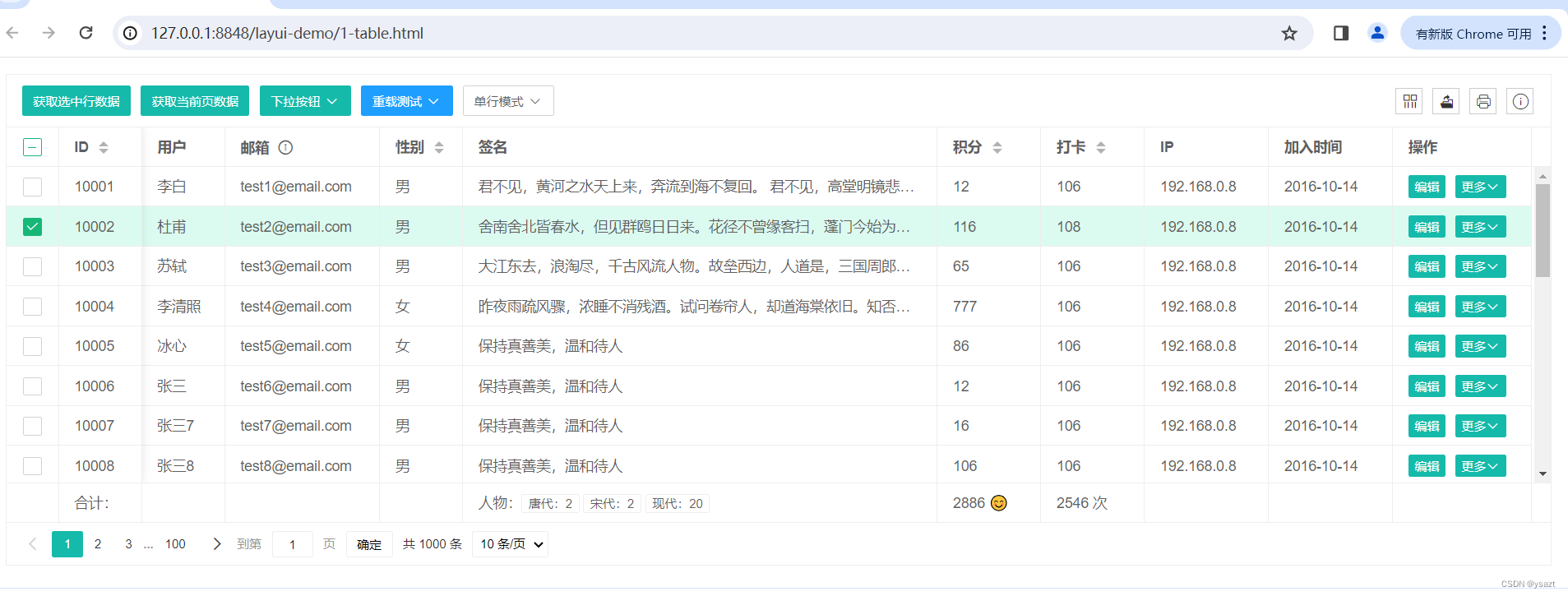This screenshot has height=596, width=1568.
Task: Click 编辑 for row 10005
Action: pyautogui.click(x=1427, y=346)
